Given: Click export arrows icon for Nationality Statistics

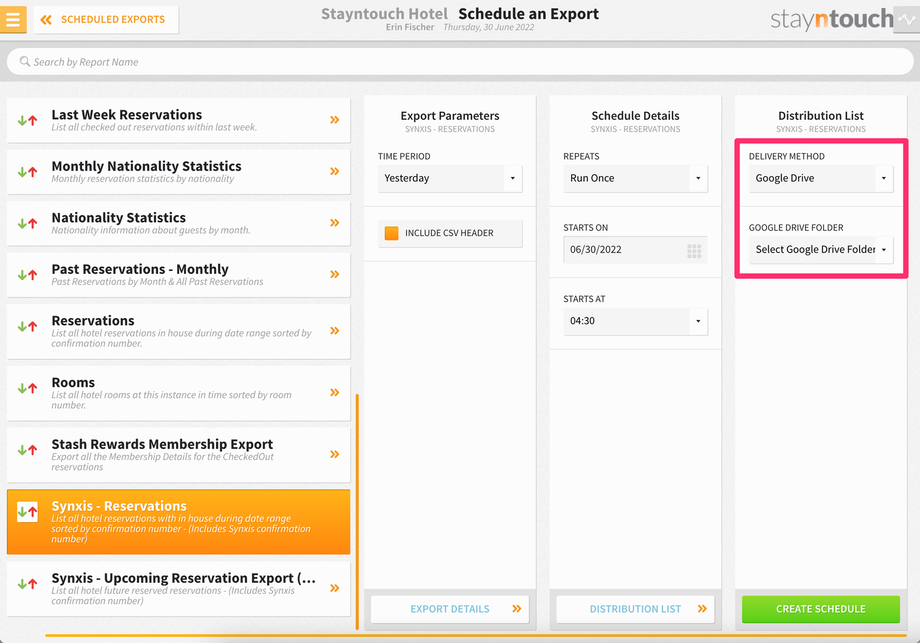Looking at the screenshot, I should coord(27,224).
